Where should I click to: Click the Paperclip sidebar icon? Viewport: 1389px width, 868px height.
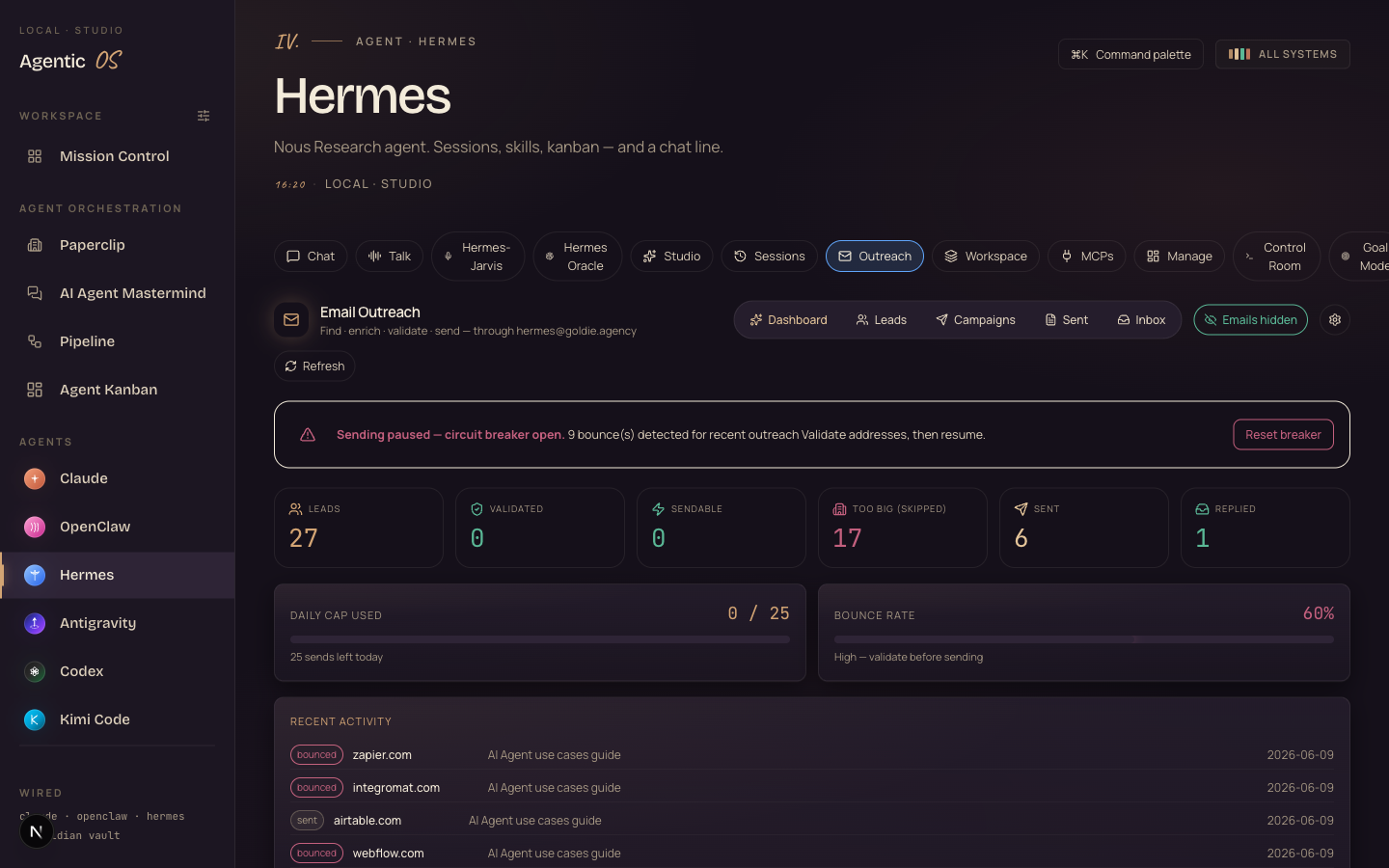tap(35, 245)
